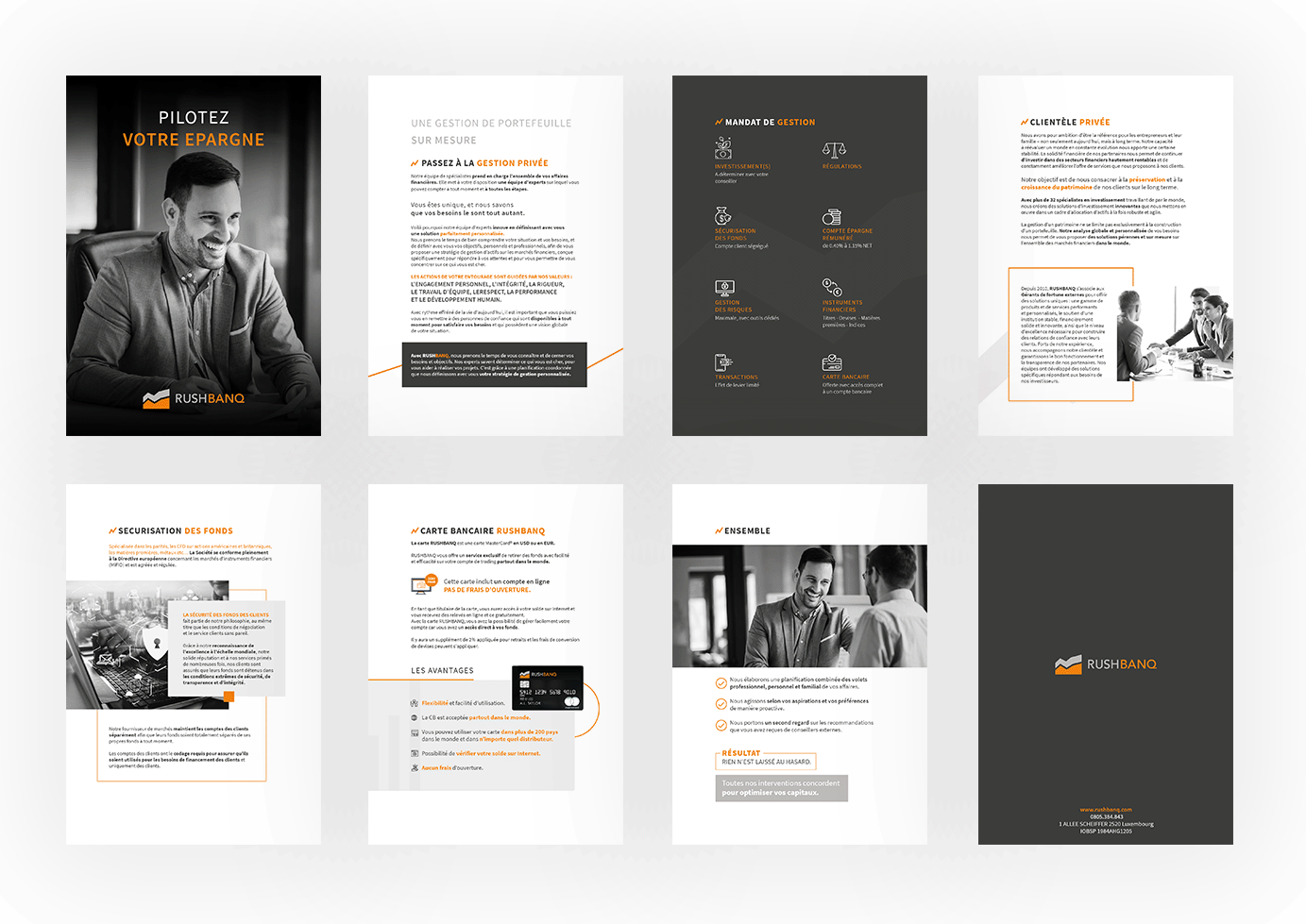Click the 'UNE GESTION DE PORTEFEUILLE' heading
The image size is (1306, 924).
coord(491,123)
